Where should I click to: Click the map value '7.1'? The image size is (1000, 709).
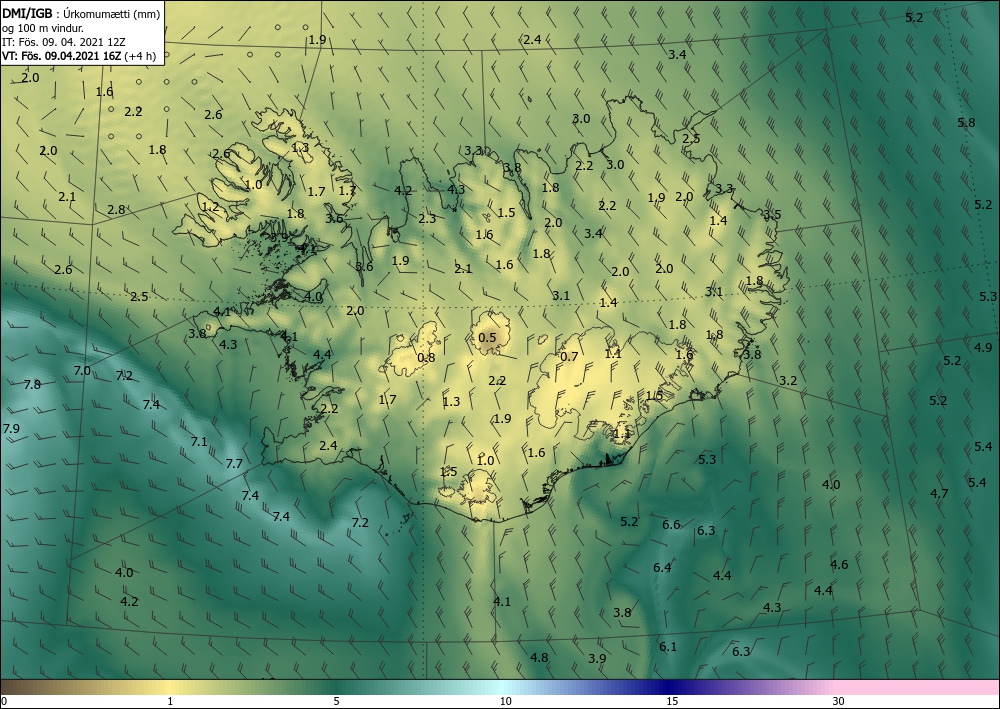[x=199, y=442]
